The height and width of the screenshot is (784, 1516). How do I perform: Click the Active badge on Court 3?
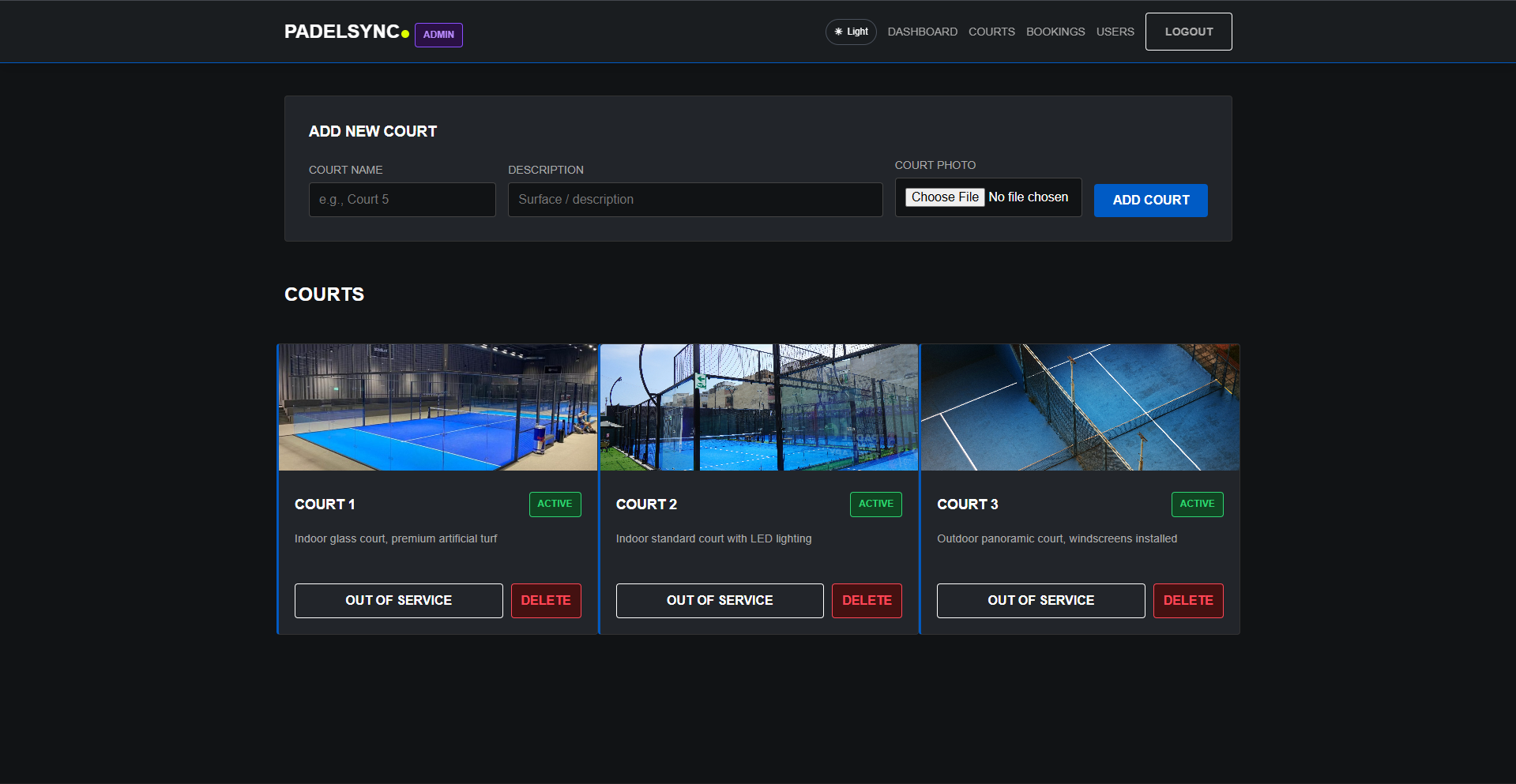tap(1197, 505)
